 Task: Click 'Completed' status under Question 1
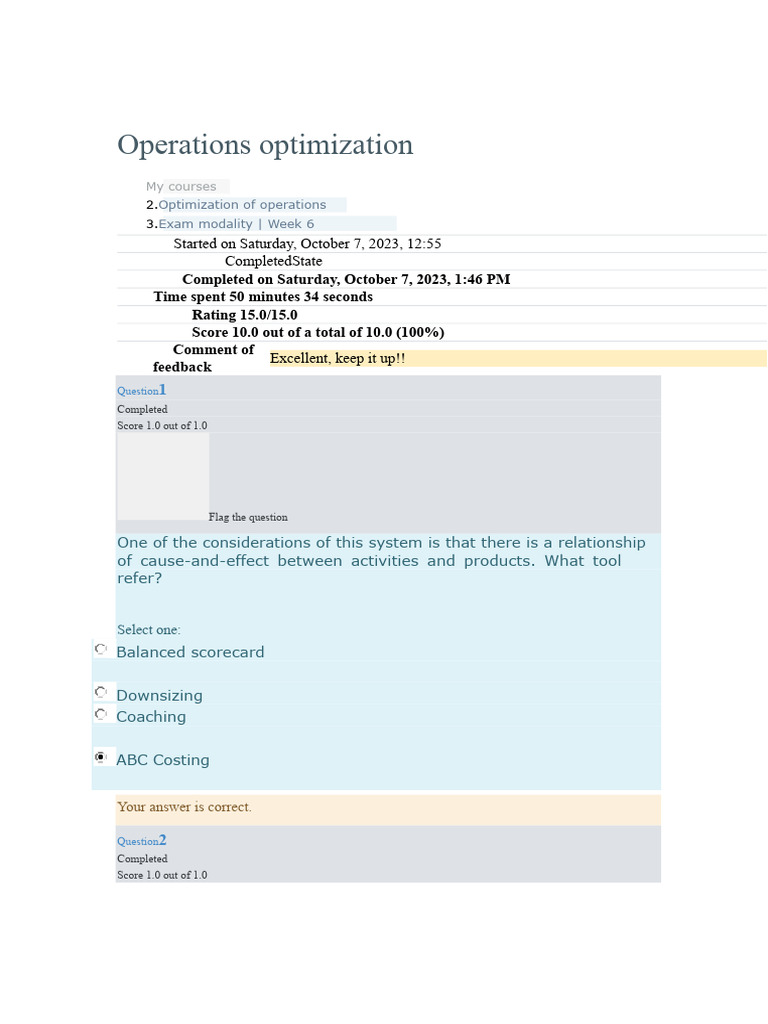(x=142, y=409)
